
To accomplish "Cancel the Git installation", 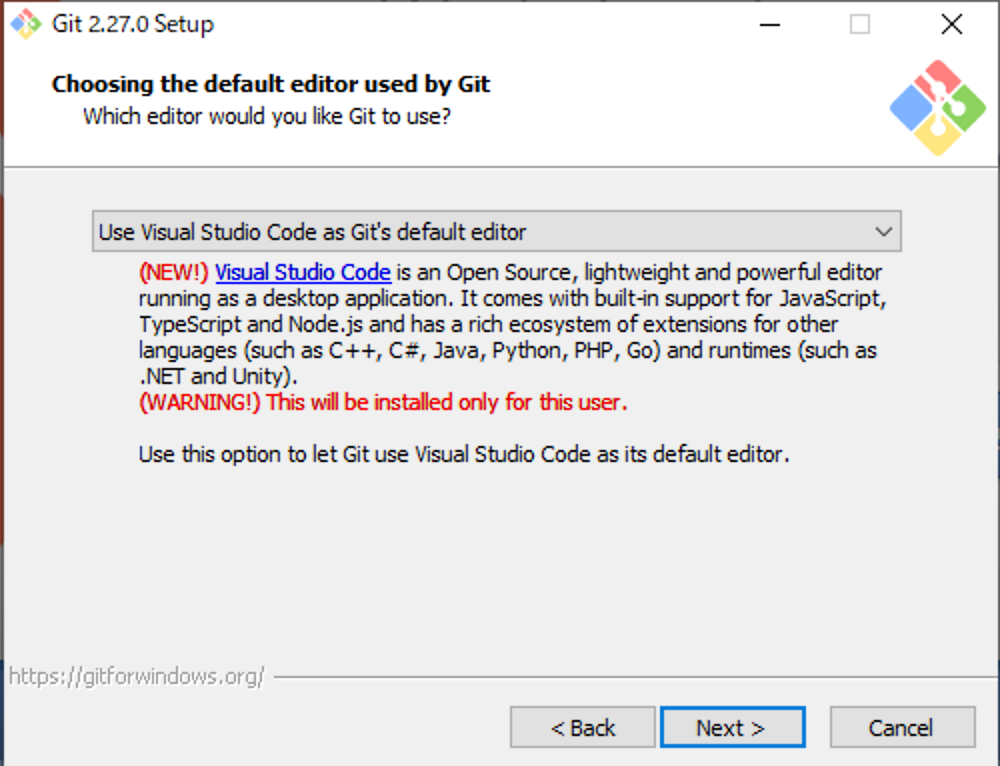I will [x=902, y=728].
